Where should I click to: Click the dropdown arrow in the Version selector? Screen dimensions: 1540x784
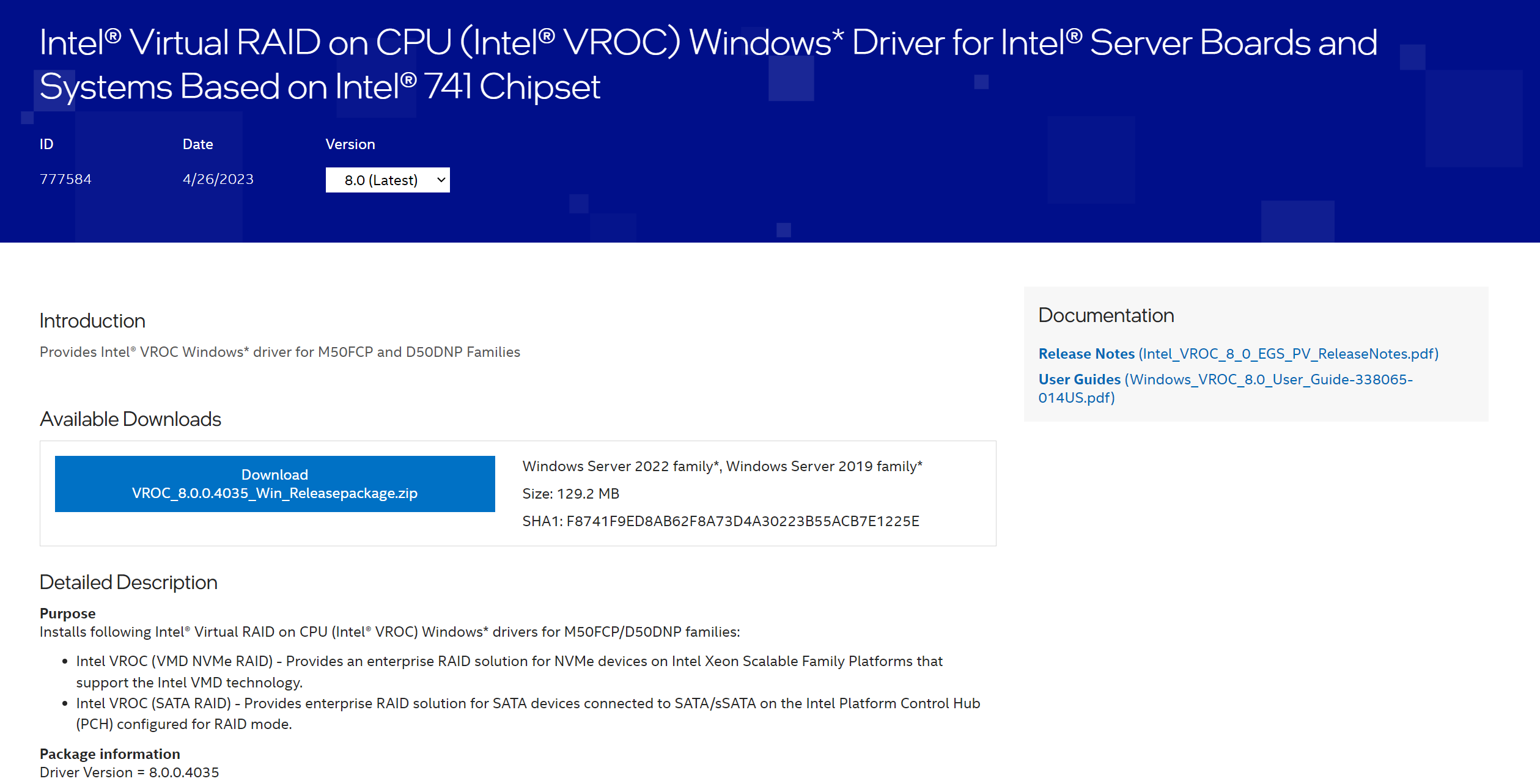click(441, 180)
